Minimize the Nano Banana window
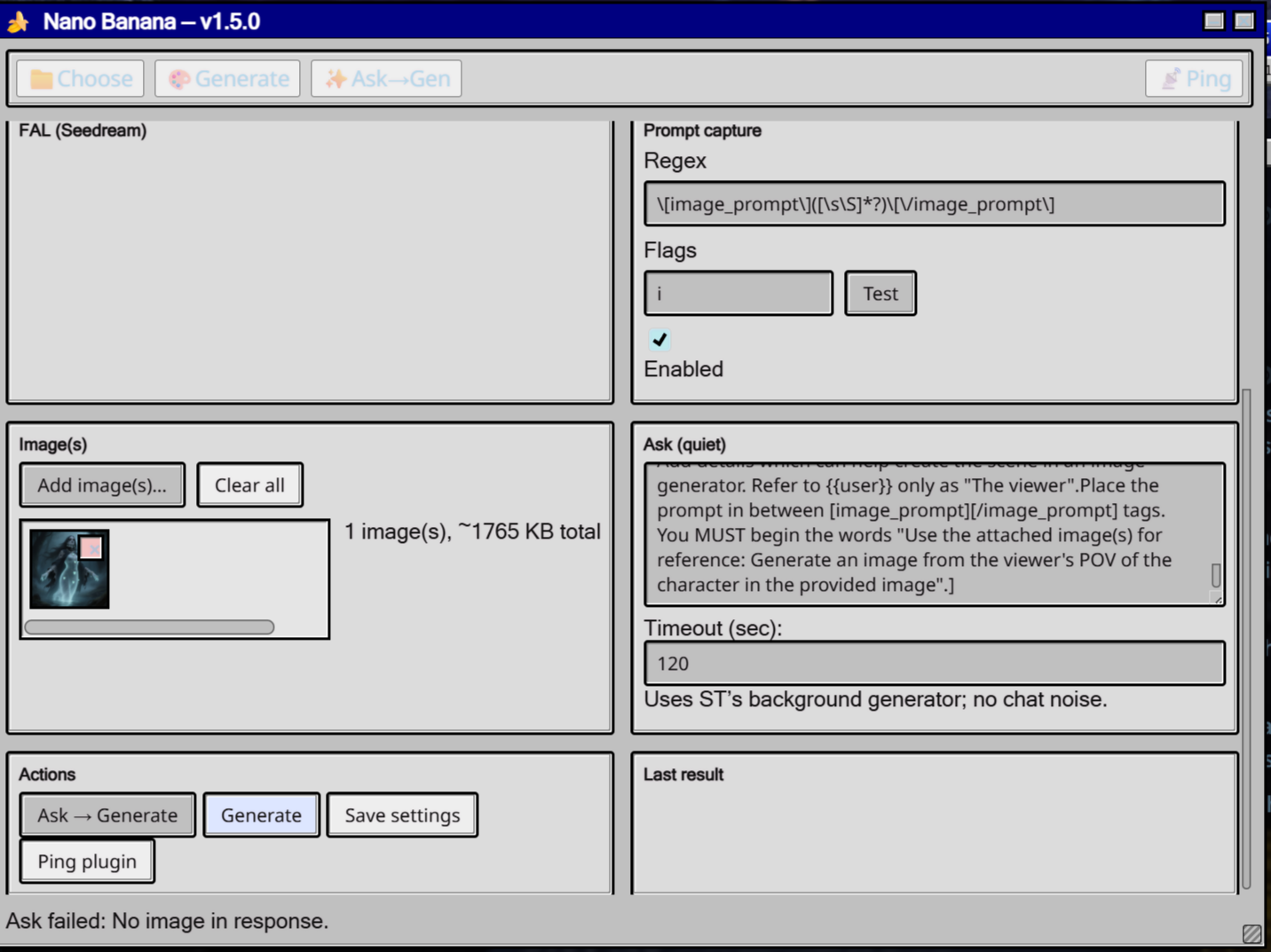The width and height of the screenshot is (1271, 952). (1214, 20)
